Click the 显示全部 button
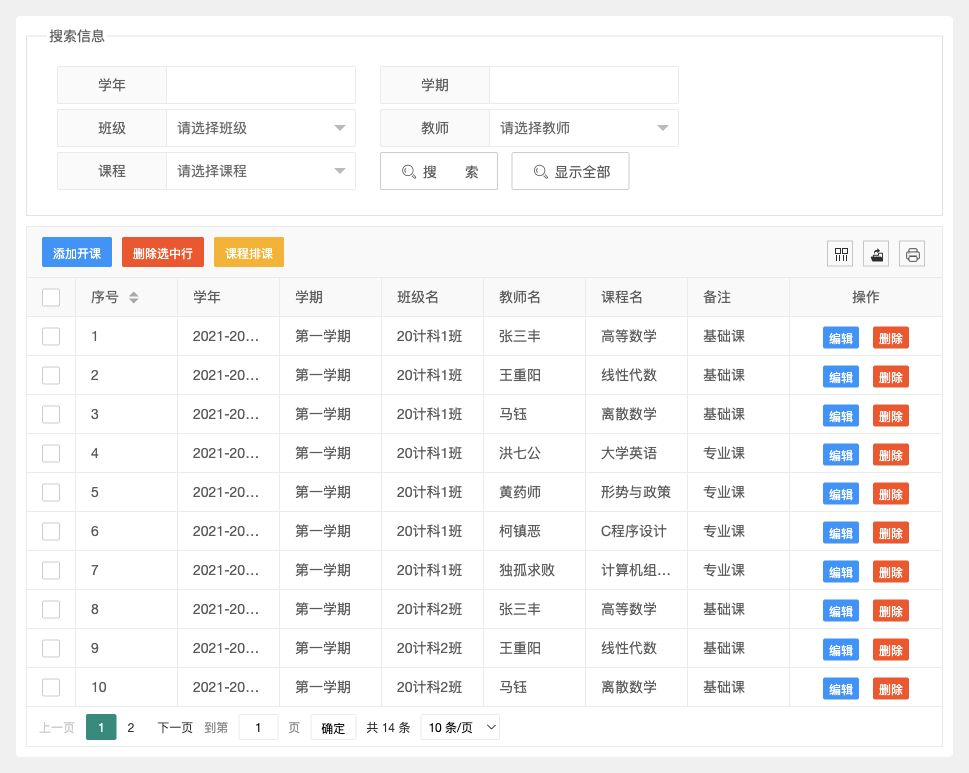The image size is (969, 773). (x=570, y=171)
